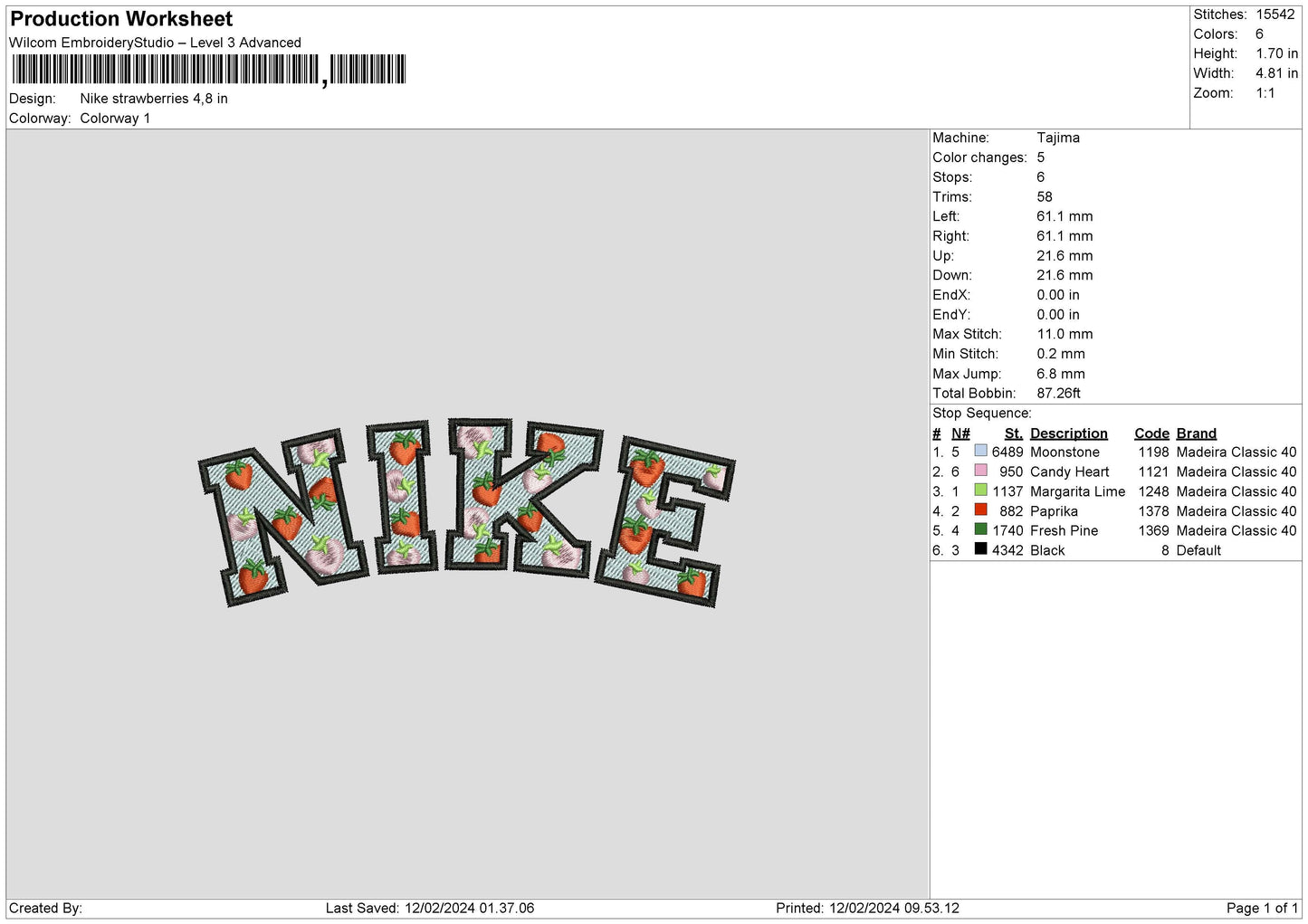
Task: Click the Zoom value 1:1
Action: (x=1265, y=93)
